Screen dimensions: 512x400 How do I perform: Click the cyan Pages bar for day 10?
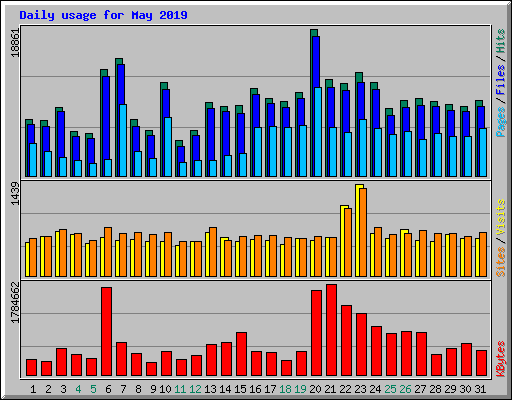coord(168,147)
